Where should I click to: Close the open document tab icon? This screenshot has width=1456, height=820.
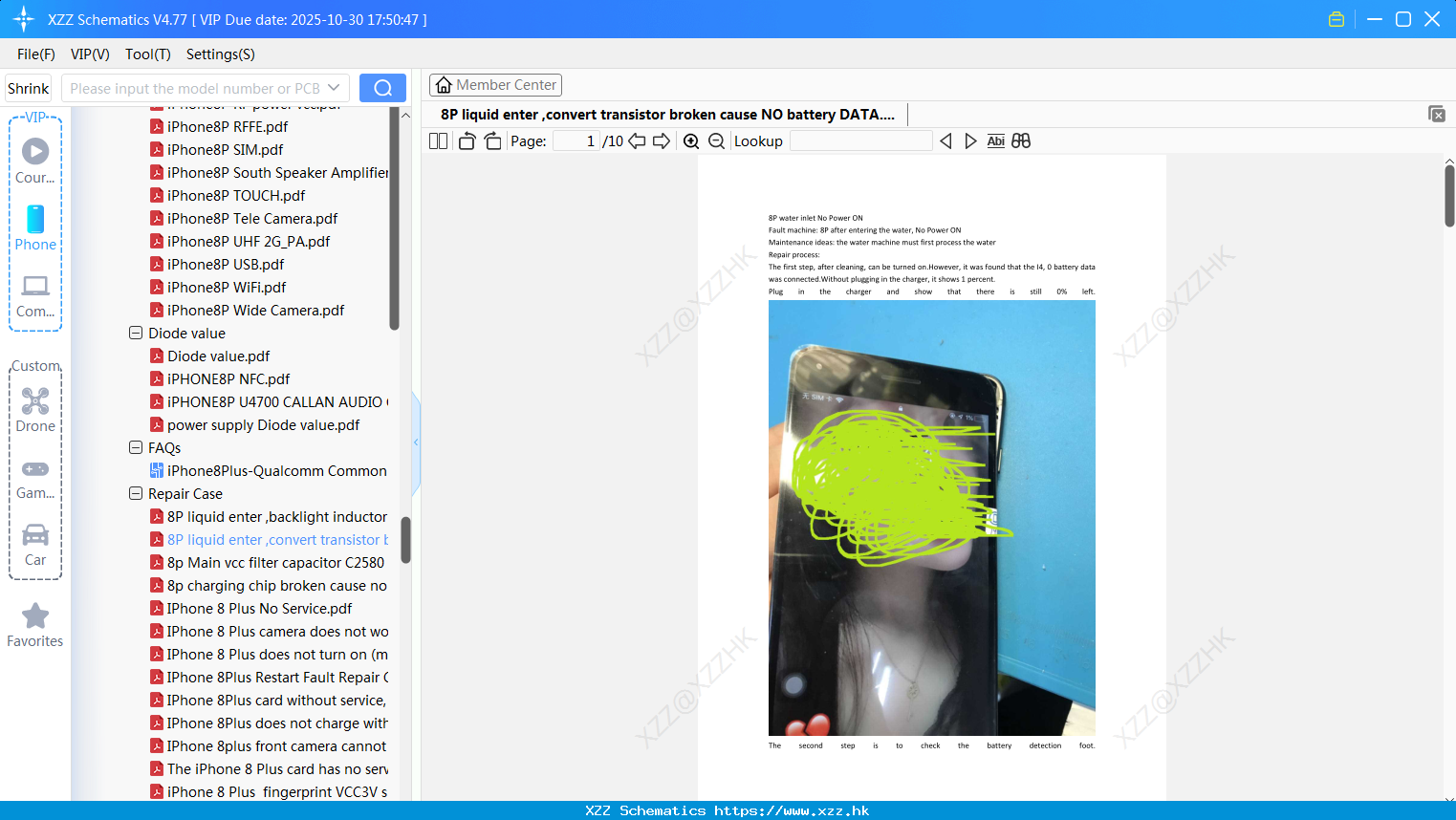click(x=1437, y=114)
